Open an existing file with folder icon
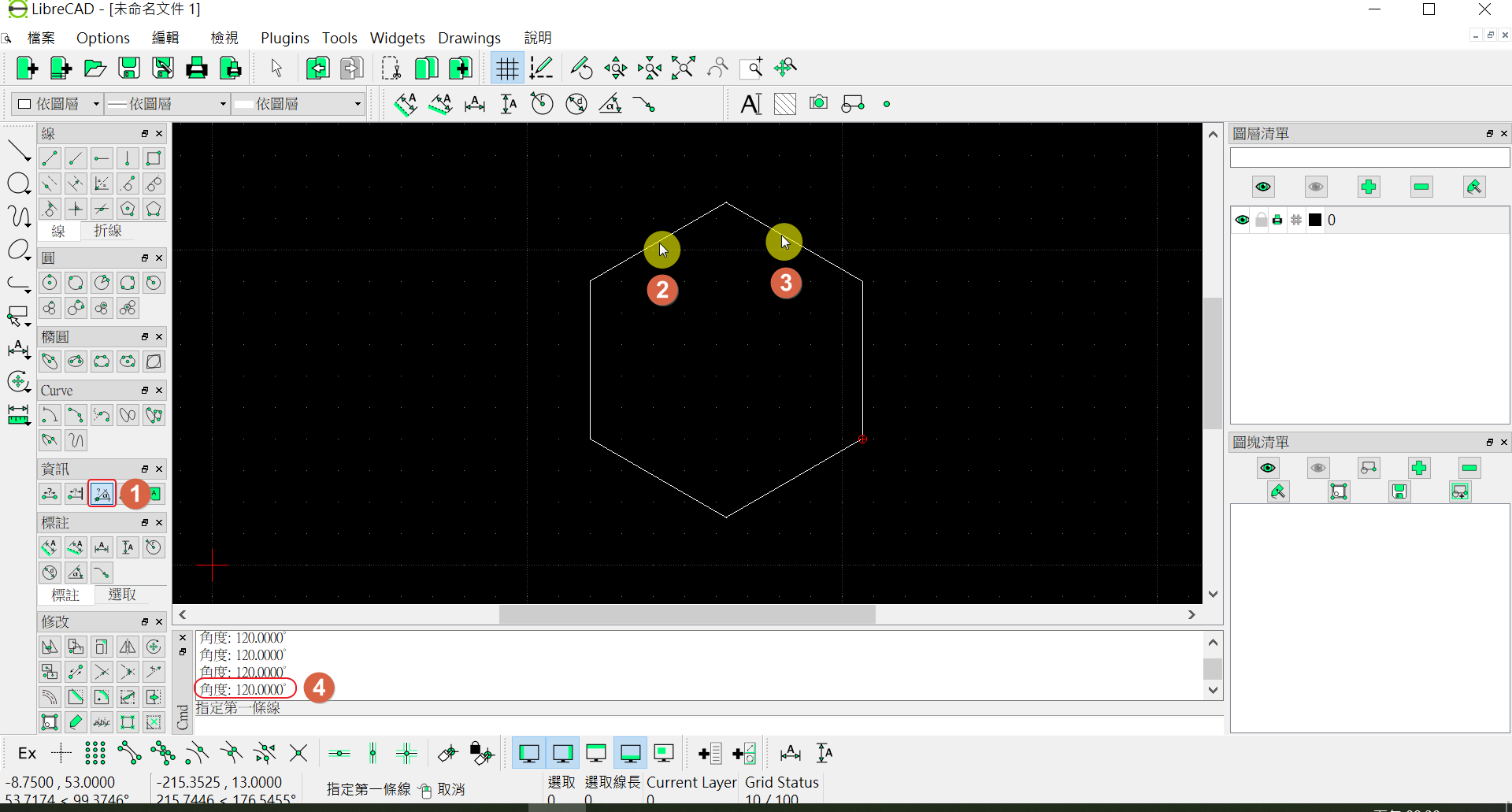1512x812 pixels. (95, 69)
